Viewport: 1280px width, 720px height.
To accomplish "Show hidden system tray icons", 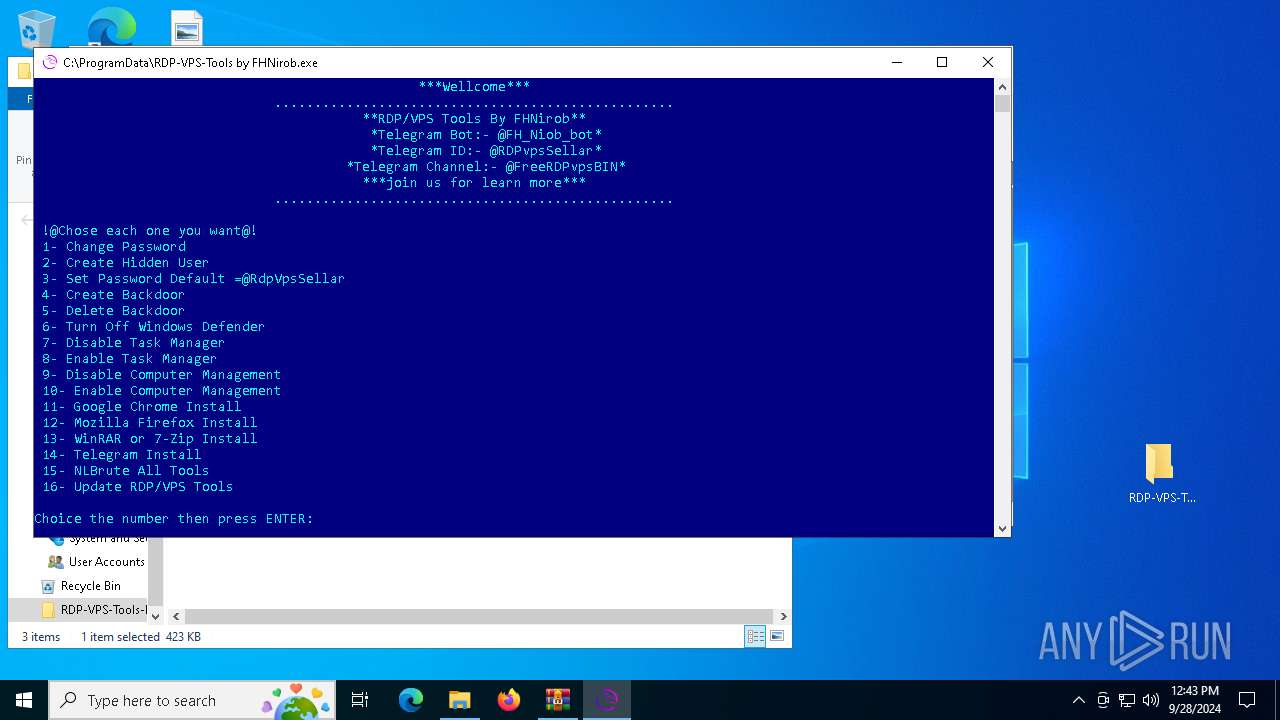I will coord(1078,700).
